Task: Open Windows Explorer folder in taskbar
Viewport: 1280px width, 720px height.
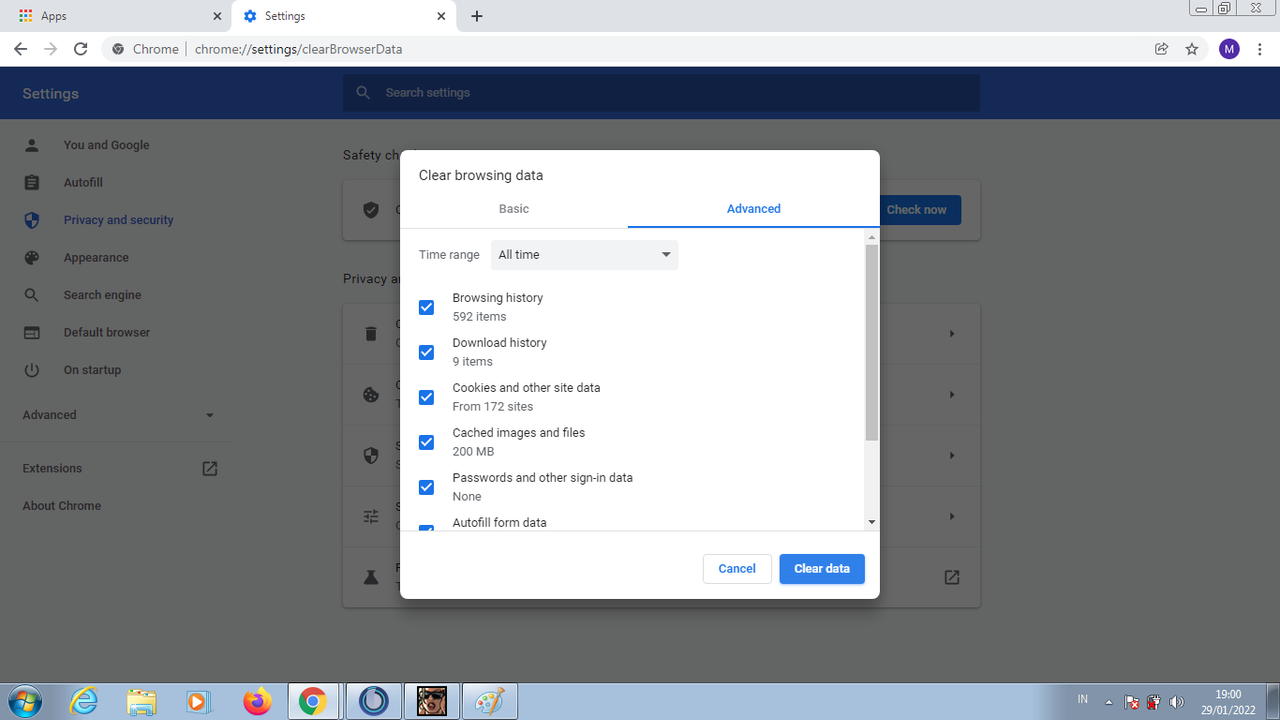Action: 142,701
